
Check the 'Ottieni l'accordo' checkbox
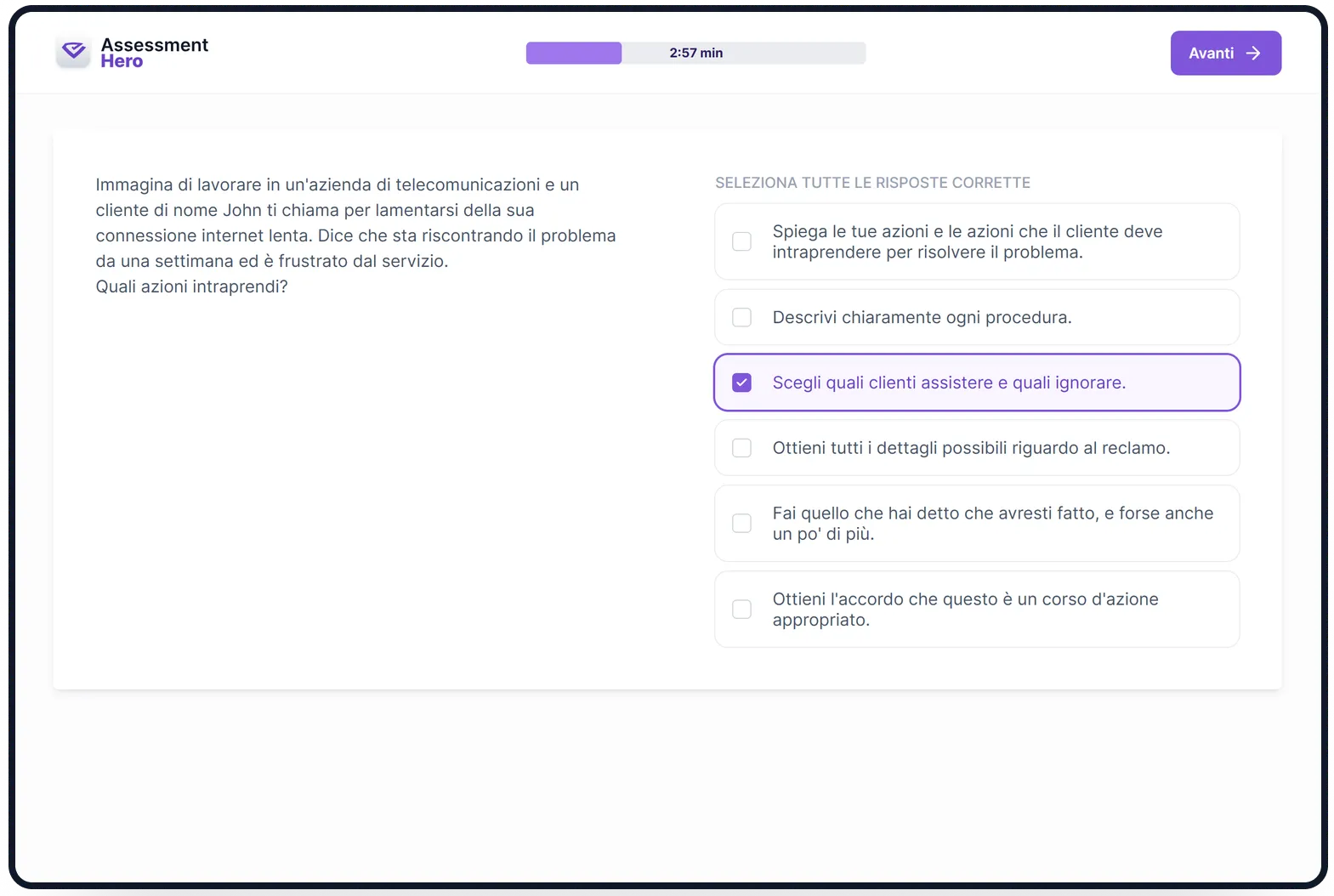[742, 609]
